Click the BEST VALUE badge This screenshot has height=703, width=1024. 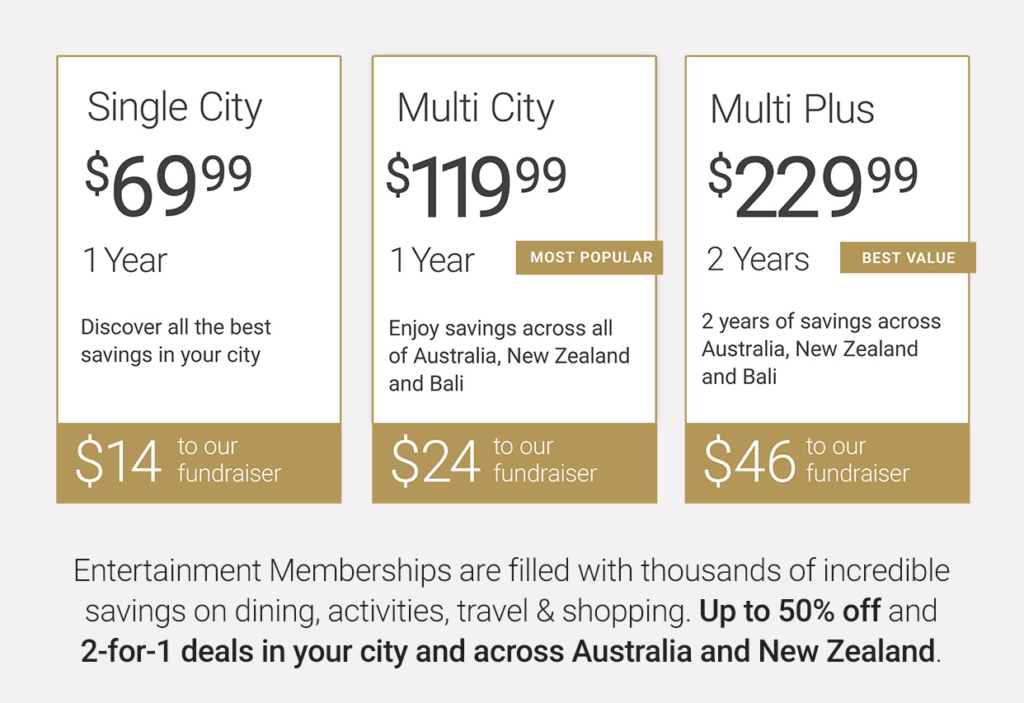908,258
